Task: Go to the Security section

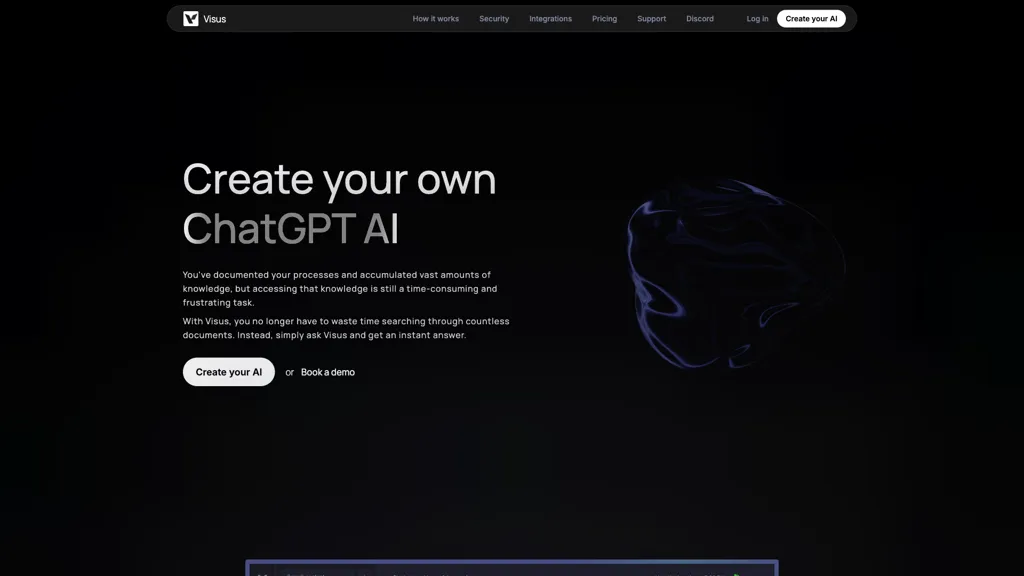Action: pos(494,19)
